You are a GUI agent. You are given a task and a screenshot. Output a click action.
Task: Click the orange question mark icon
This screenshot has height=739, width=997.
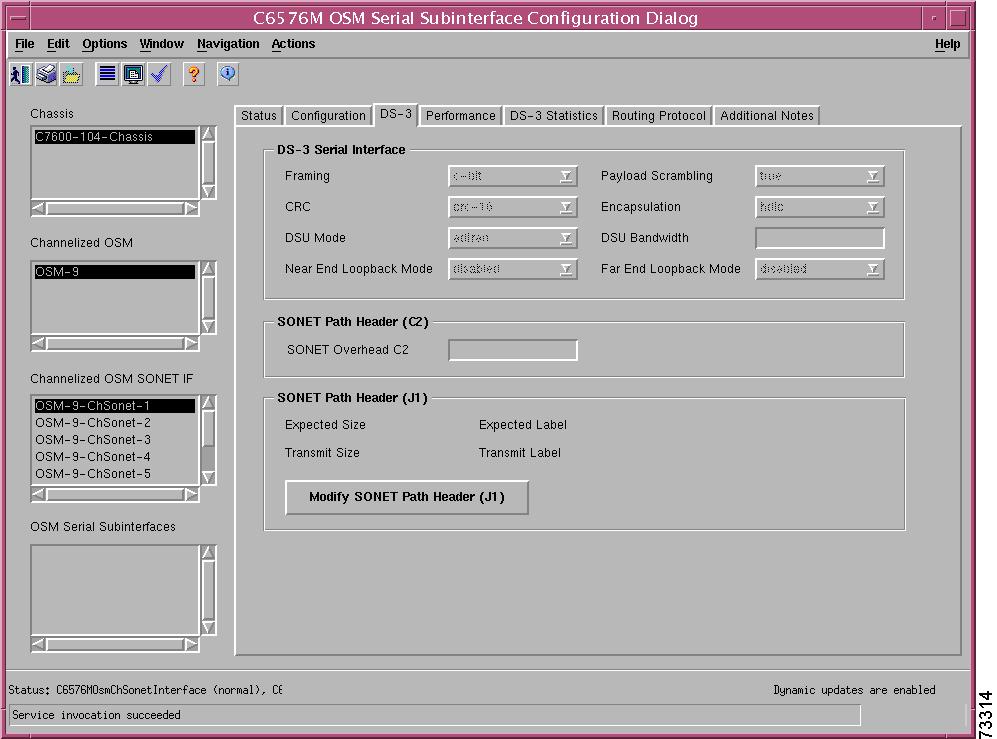pos(194,74)
